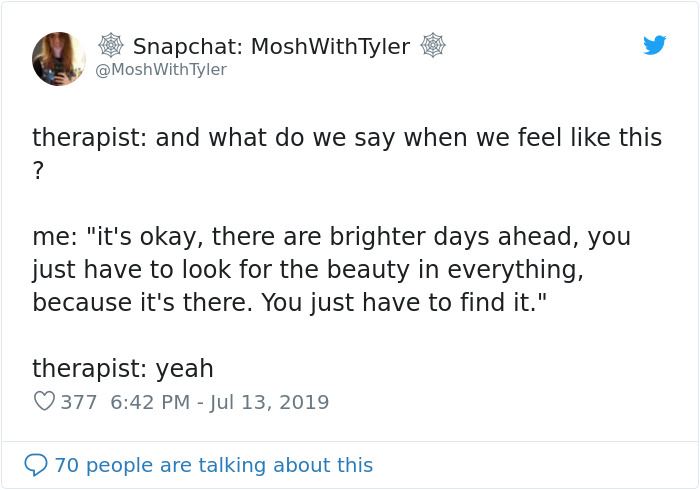The image size is (700, 490).
Task: Click the 377 likes count
Action: click(78, 402)
